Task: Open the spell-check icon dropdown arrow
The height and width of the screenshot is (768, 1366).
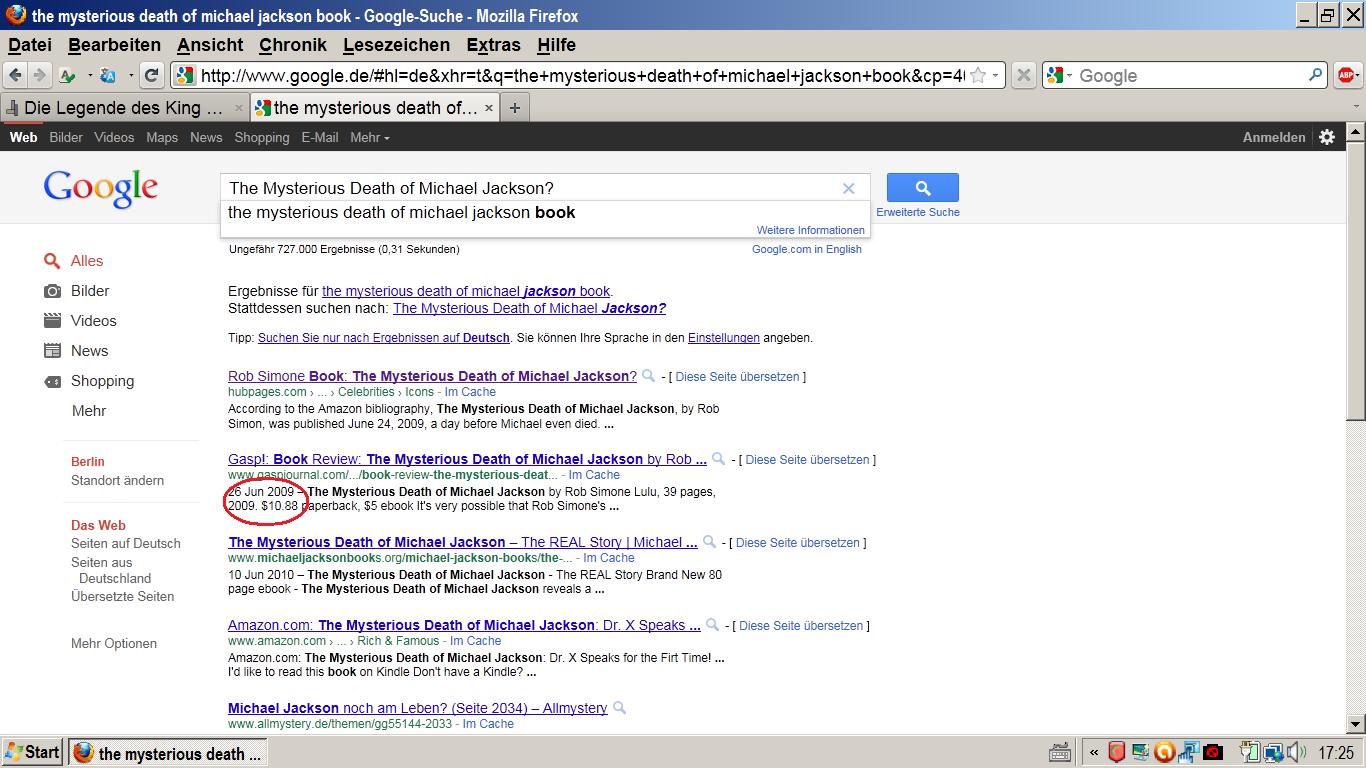Action: [x=88, y=75]
